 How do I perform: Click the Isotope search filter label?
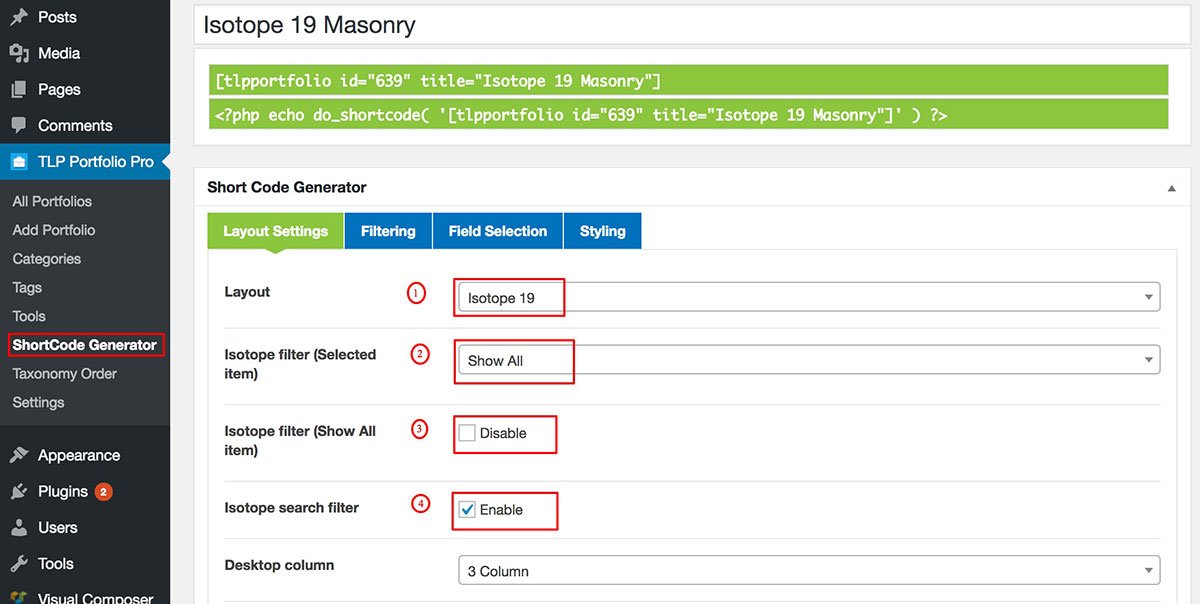tap(291, 508)
